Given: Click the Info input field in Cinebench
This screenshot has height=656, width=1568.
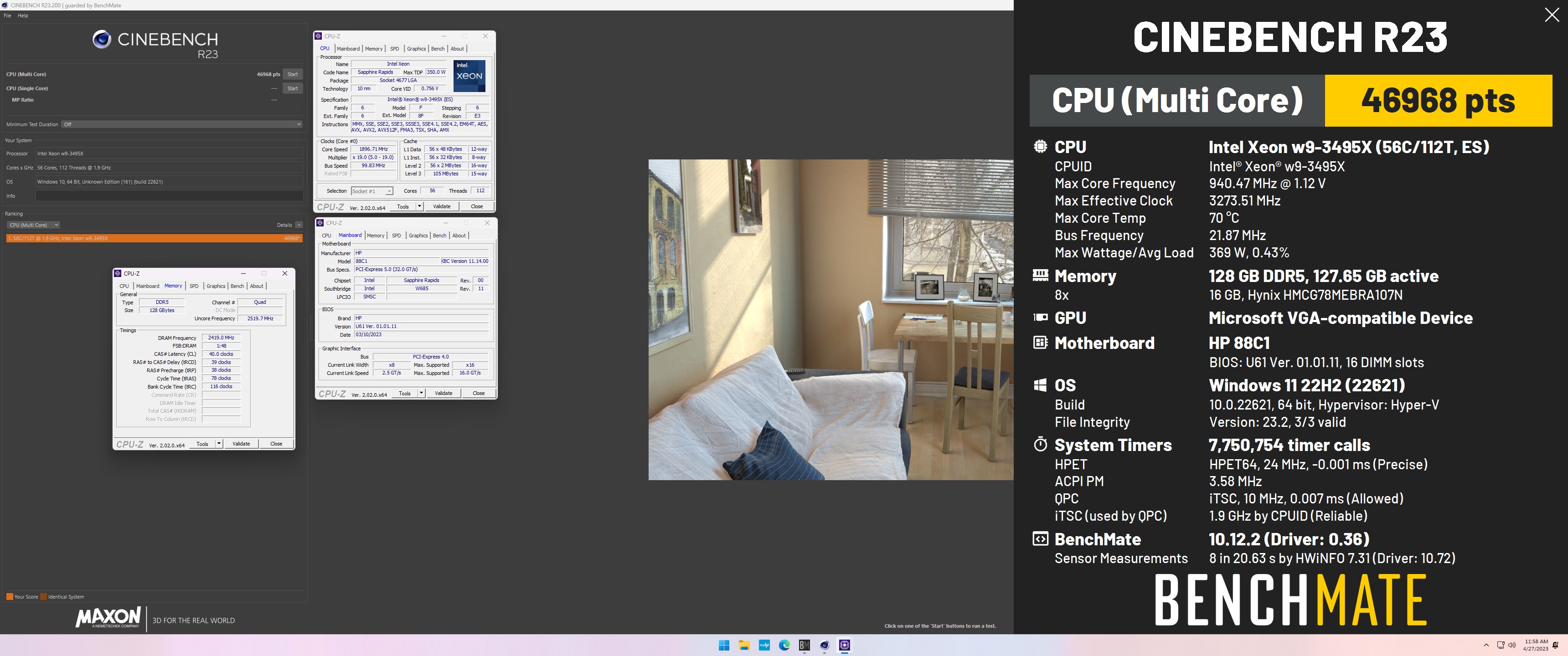Looking at the screenshot, I should click(169, 196).
